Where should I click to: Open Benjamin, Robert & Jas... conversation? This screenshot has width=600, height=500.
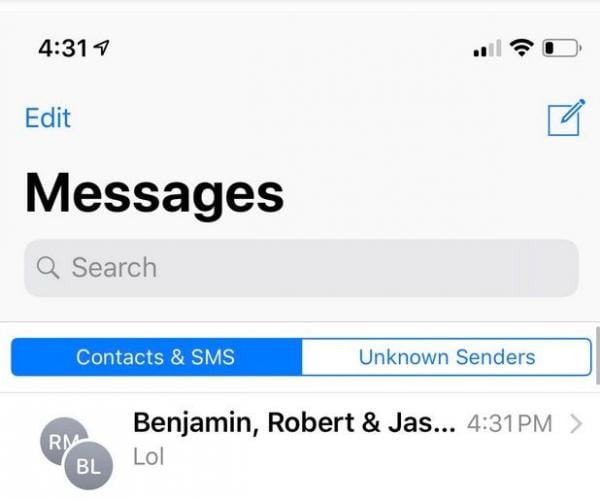(x=300, y=446)
